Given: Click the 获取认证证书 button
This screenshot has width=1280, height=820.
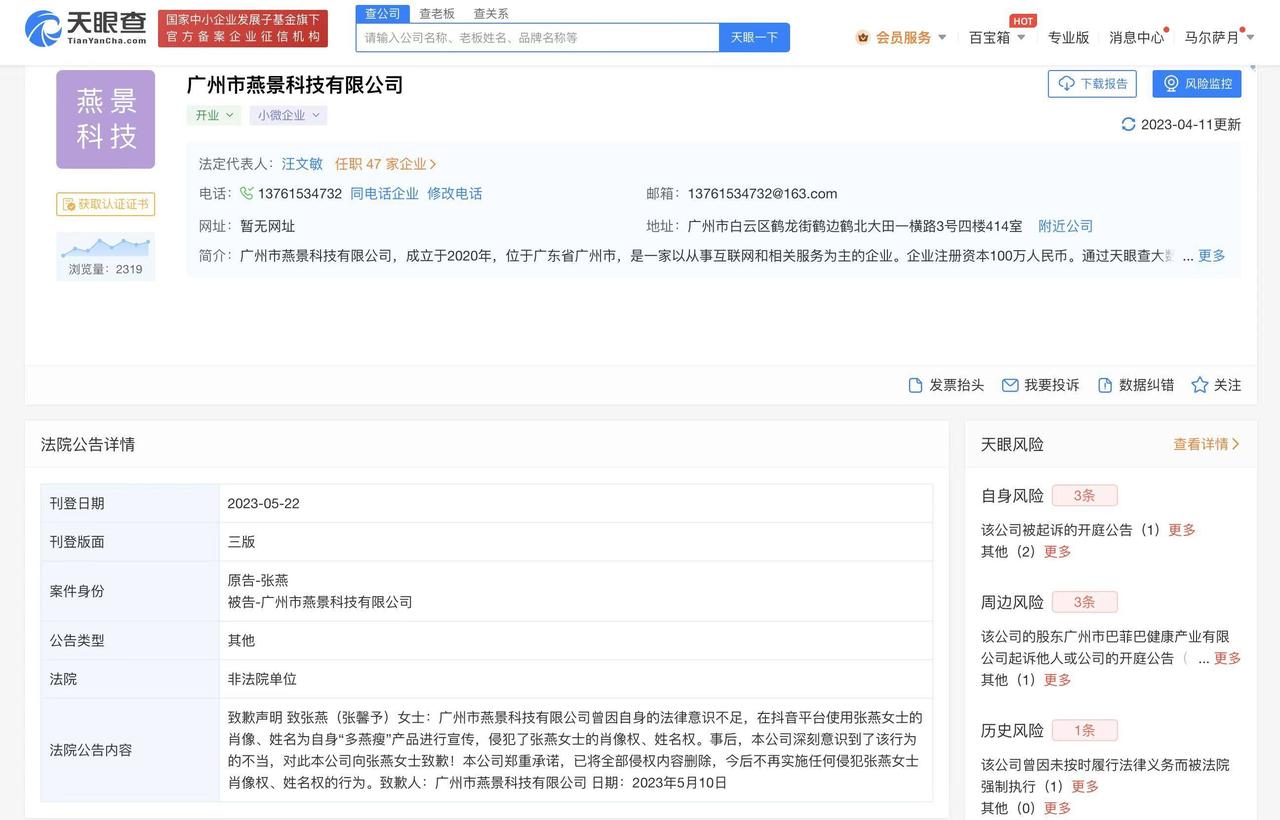Looking at the screenshot, I should (105, 204).
